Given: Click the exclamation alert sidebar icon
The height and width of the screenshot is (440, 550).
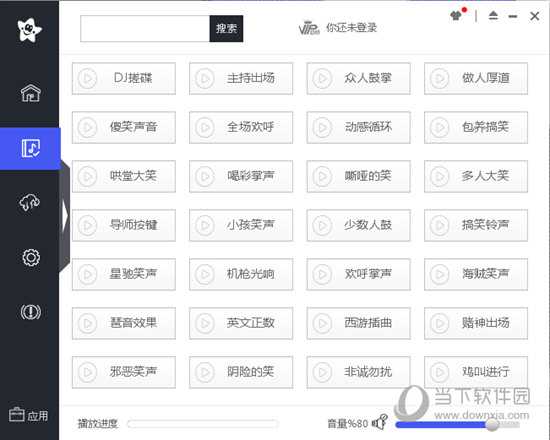Looking at the screenshot, I should 31,312.
